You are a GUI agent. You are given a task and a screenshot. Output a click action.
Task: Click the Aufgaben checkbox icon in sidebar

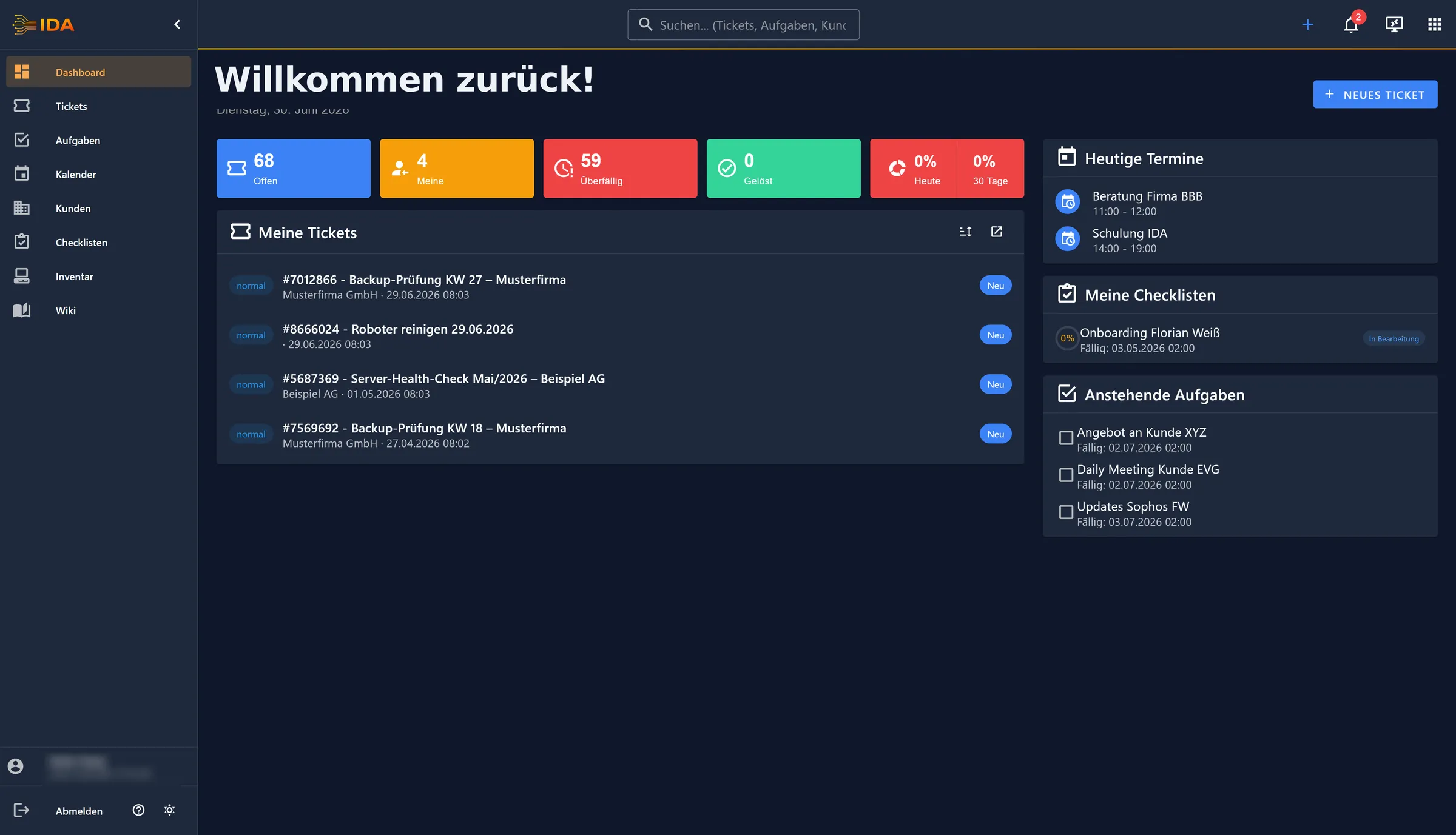point(22,139)
